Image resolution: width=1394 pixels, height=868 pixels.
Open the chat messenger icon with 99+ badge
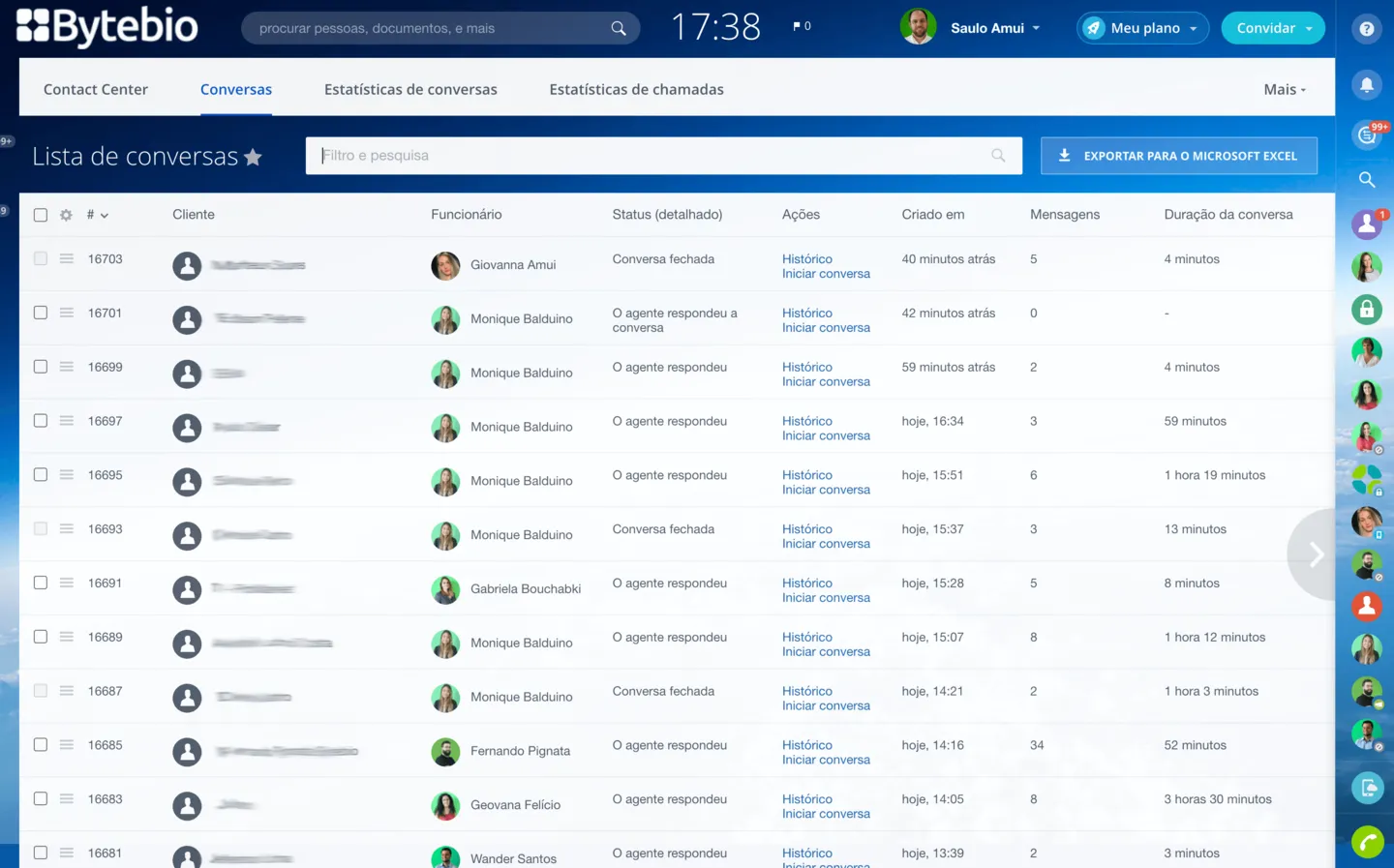coord(1366,135)
